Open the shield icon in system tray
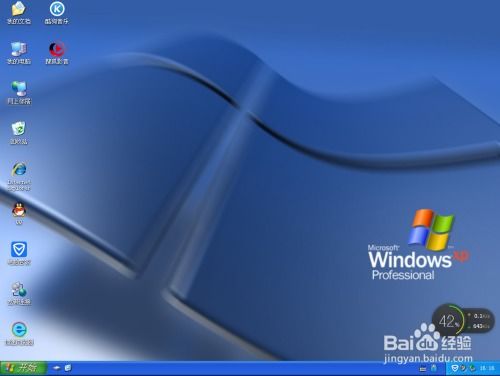 click(x=454, y=368)
